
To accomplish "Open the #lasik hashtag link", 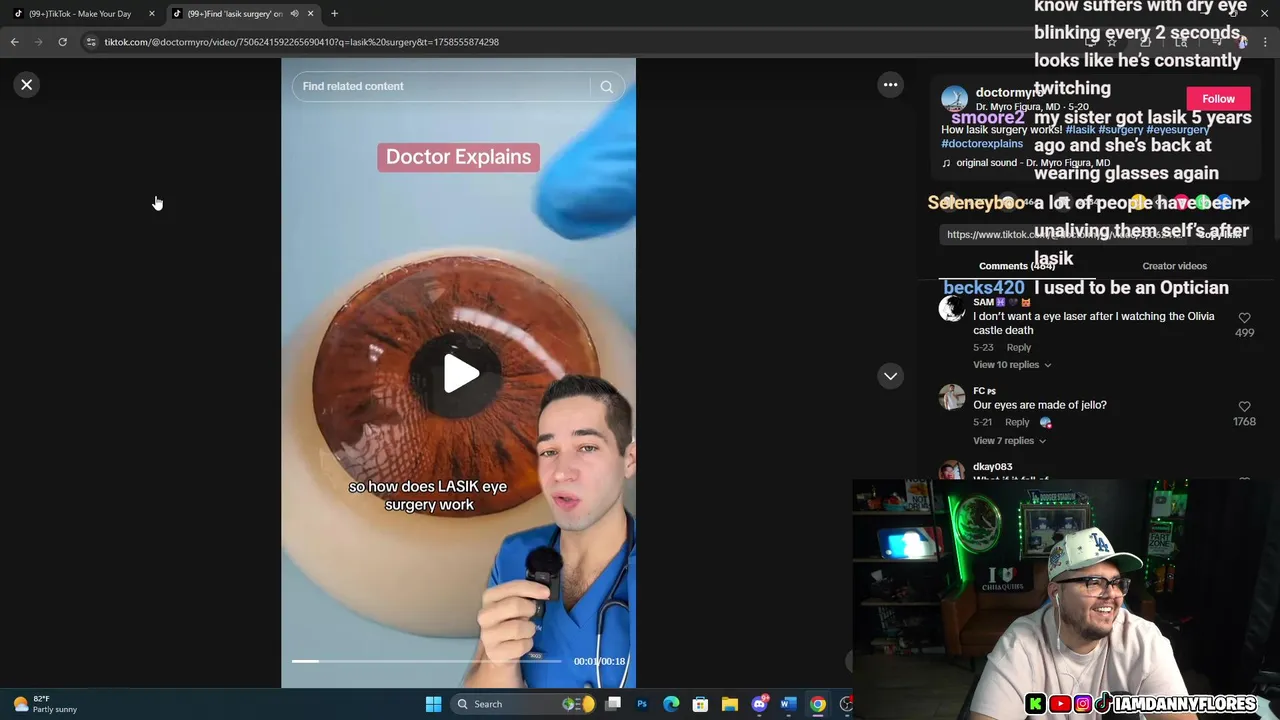I will click(x=1080, y=130).
